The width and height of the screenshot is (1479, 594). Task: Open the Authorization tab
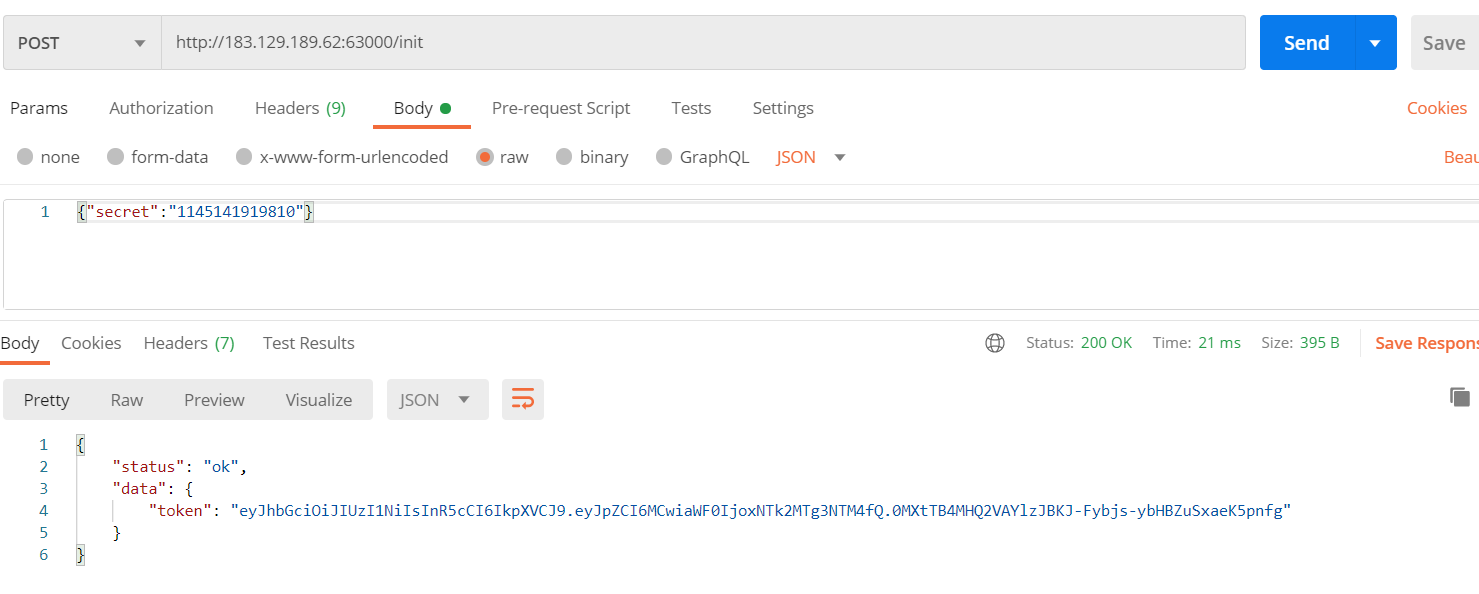tap(161, 108)
